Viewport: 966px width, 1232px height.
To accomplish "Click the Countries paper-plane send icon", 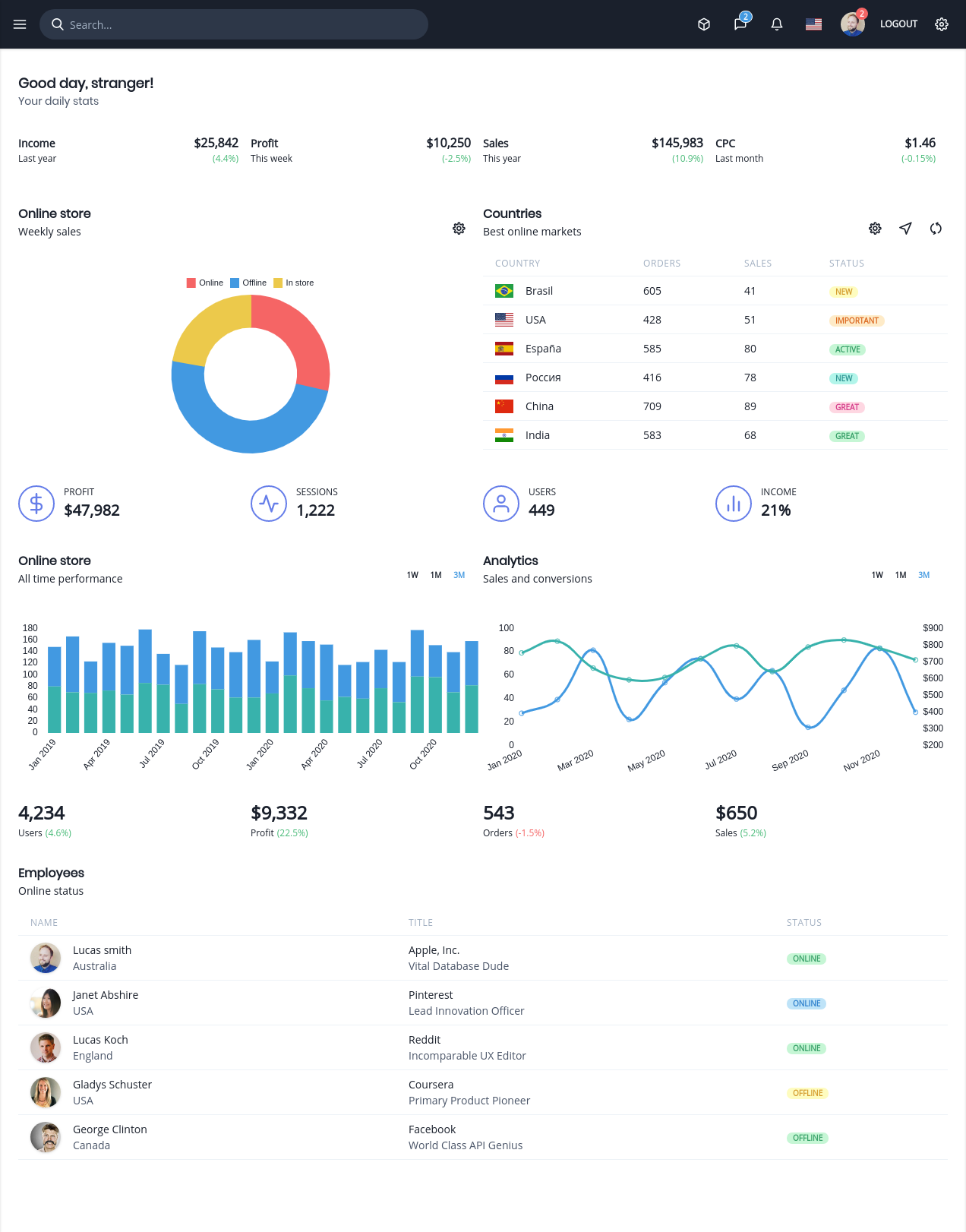I will [x=905, y=228].
